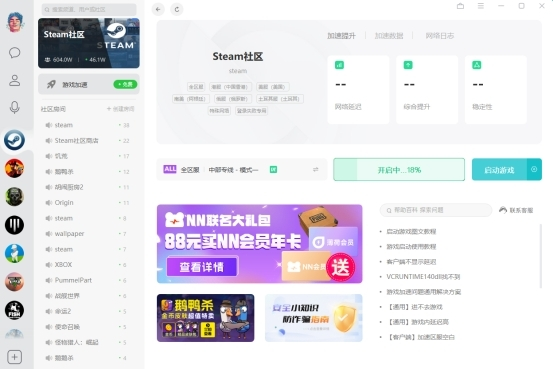Add a new community with plus button
This screenshot has height=369, width=553.
pyautogui.click(x=14, y=357)
